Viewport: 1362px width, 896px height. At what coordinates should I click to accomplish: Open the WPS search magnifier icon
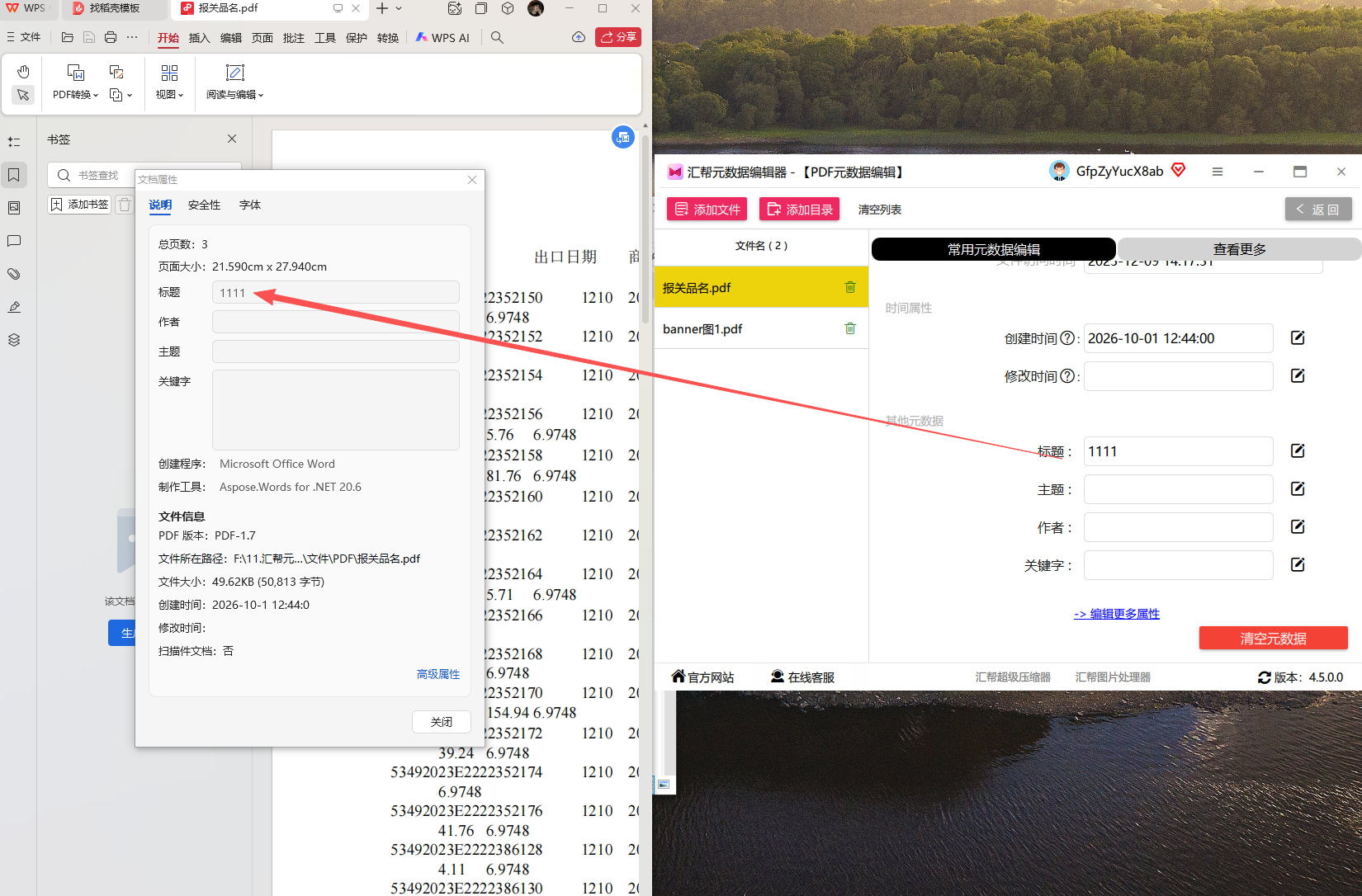click(497, 37)
